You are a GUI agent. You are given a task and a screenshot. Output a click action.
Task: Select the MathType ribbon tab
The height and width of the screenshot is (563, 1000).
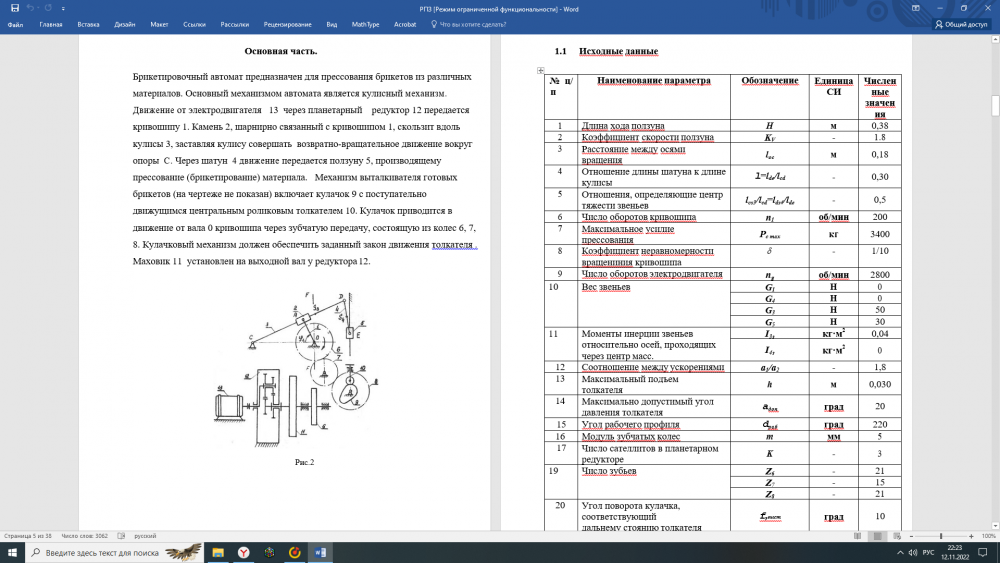click(x=366, y=24)
